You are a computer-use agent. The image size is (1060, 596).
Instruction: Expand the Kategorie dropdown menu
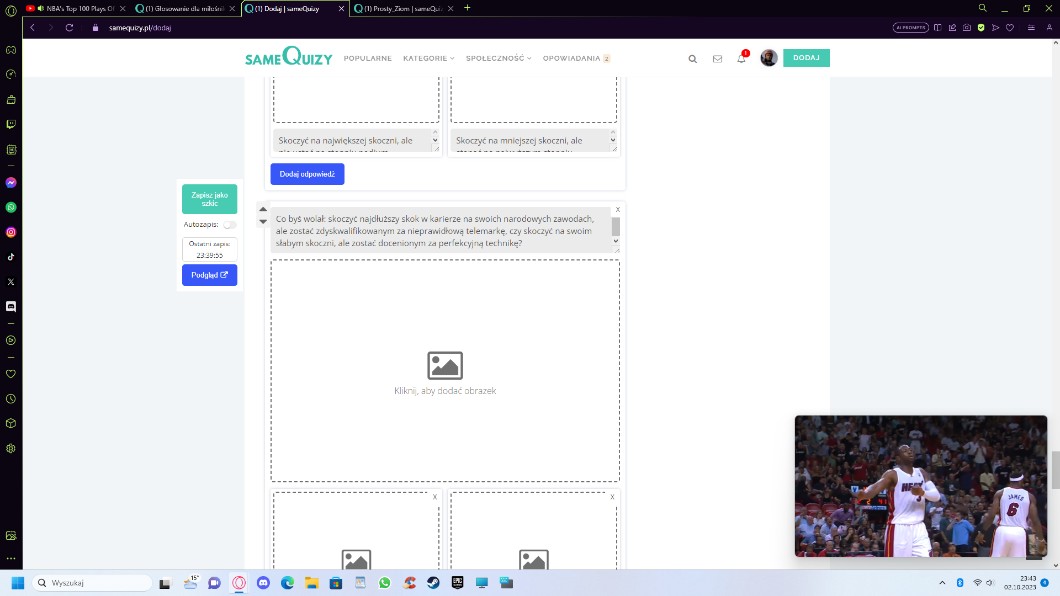(428, 58)
